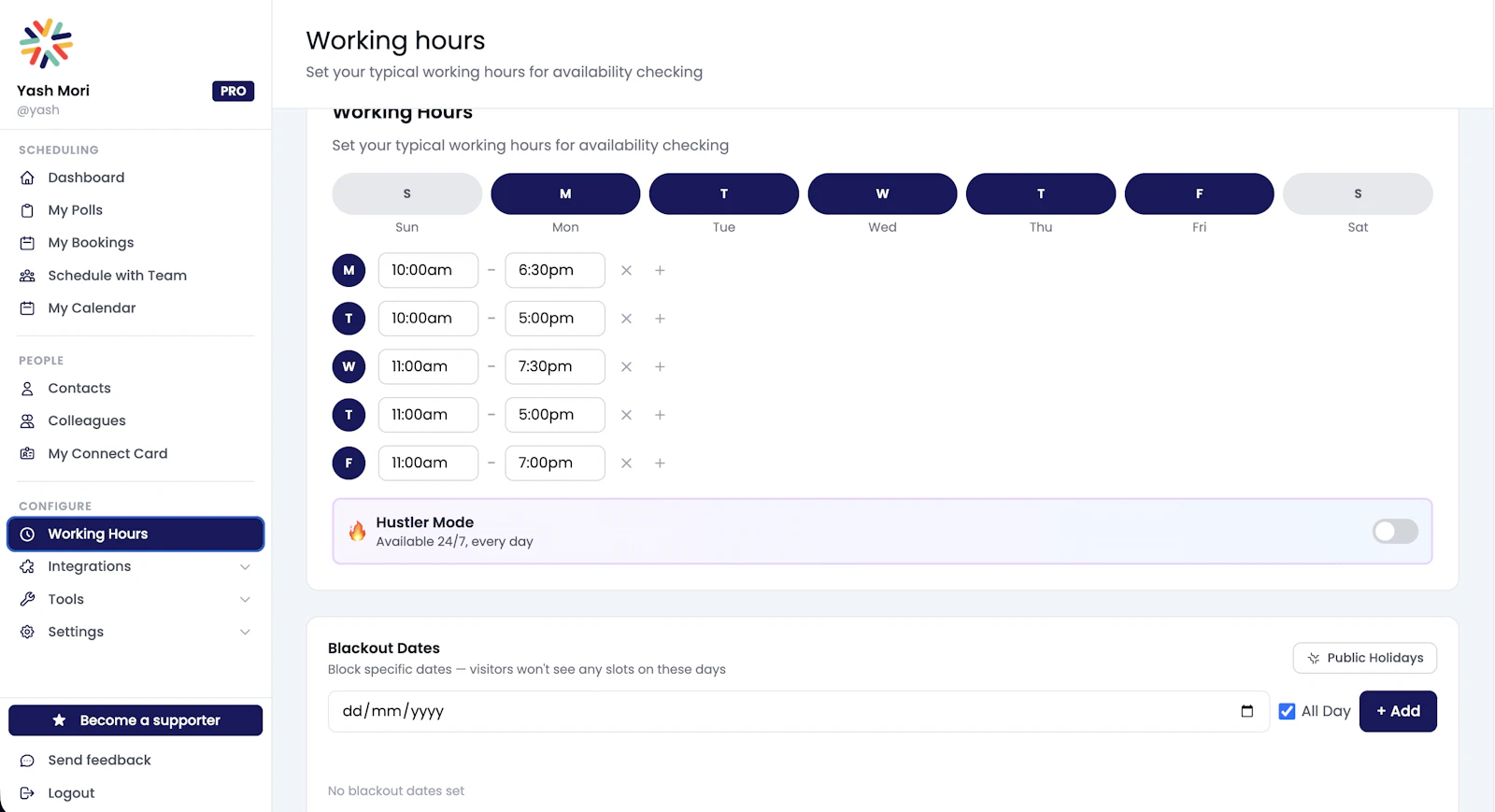
Task: Add another Monday time slot
Action: (660, 271)
